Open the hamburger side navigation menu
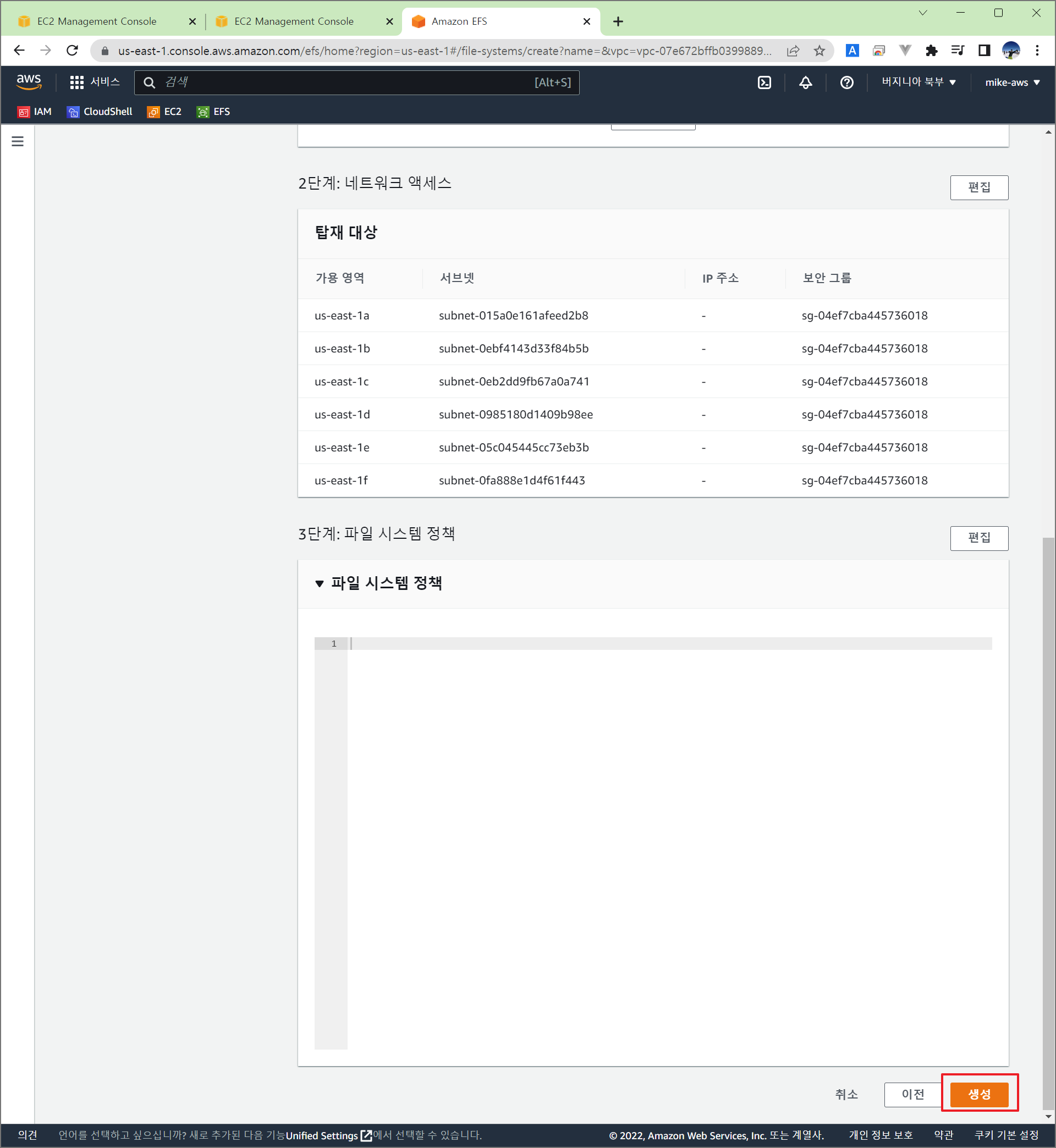 [x=18, y=141]
